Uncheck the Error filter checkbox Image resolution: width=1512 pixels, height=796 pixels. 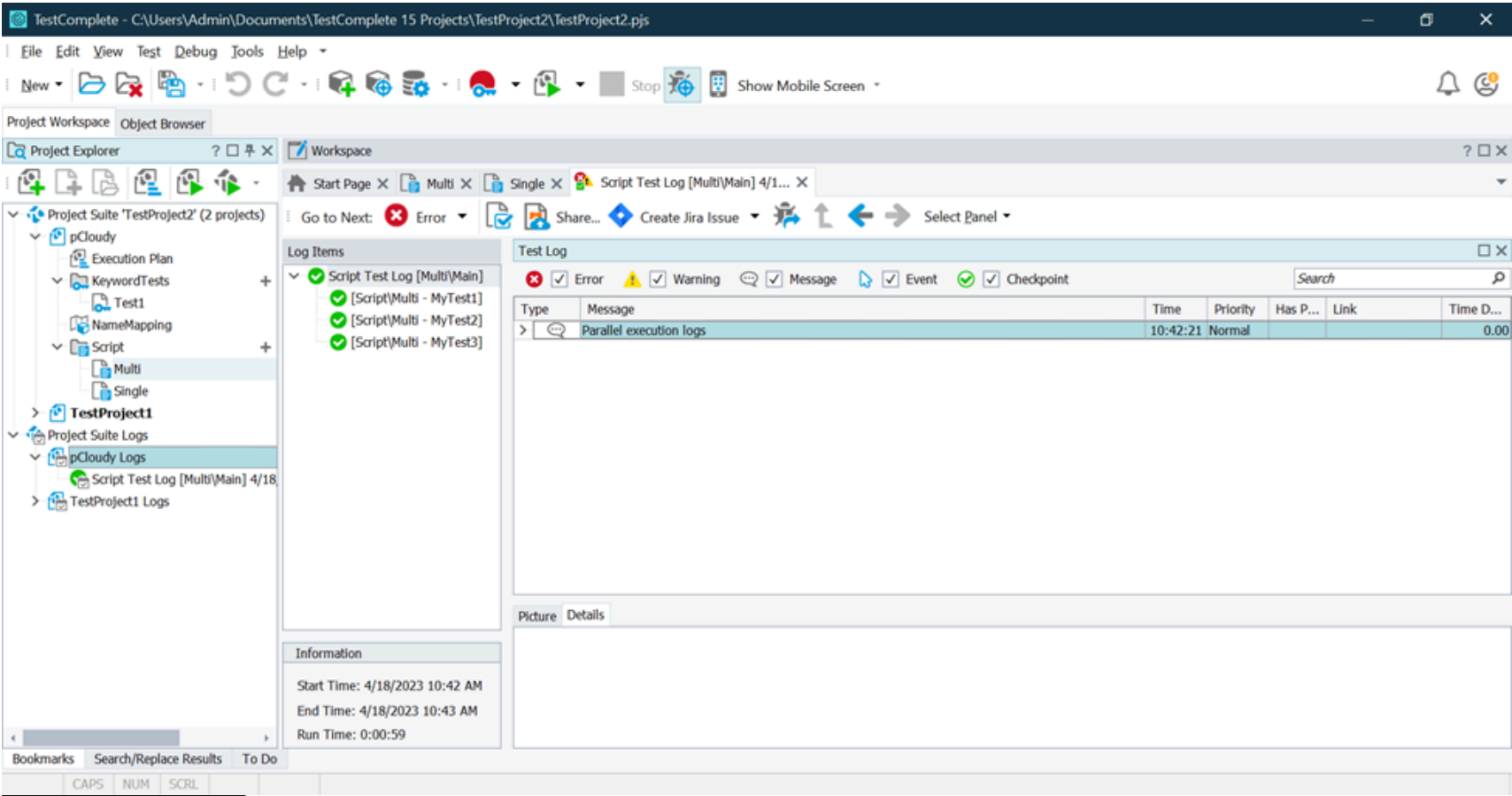coord(559,280)
